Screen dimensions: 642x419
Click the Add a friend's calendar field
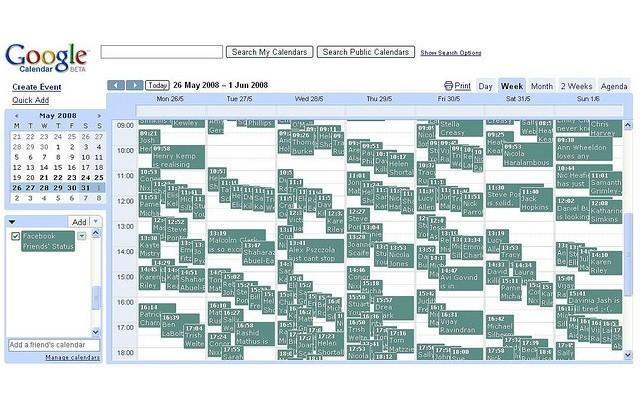(x=53, y=345)
